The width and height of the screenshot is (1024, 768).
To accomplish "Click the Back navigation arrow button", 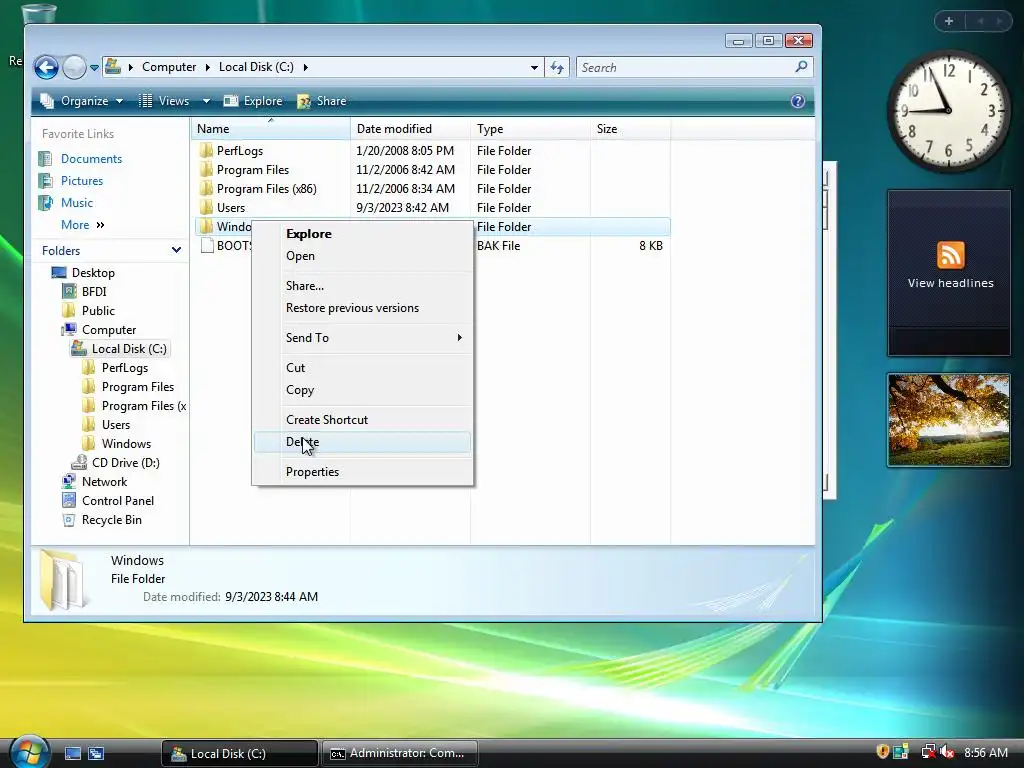I will click(46, 67).
